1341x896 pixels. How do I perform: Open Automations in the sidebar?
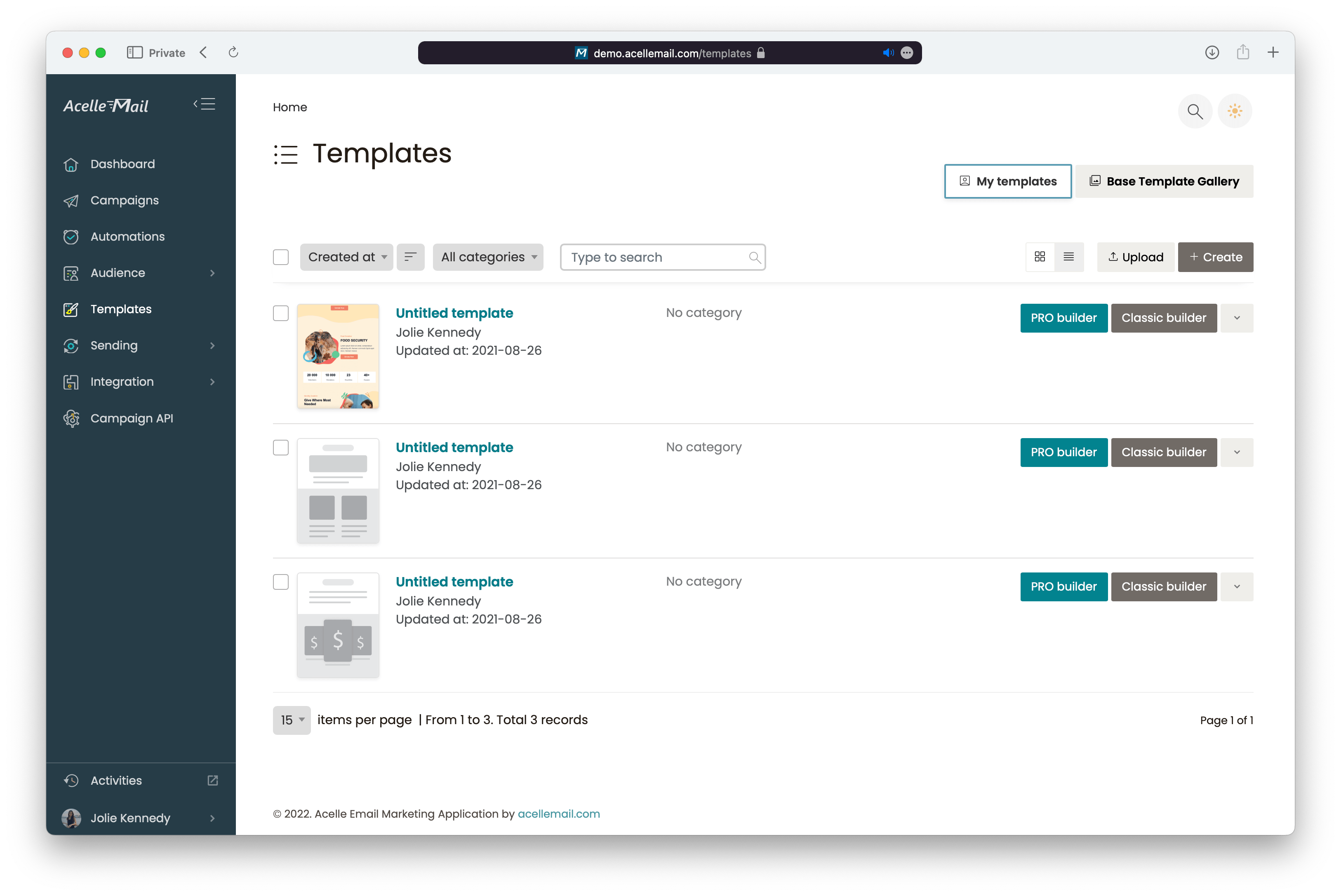tap(127, 237)
